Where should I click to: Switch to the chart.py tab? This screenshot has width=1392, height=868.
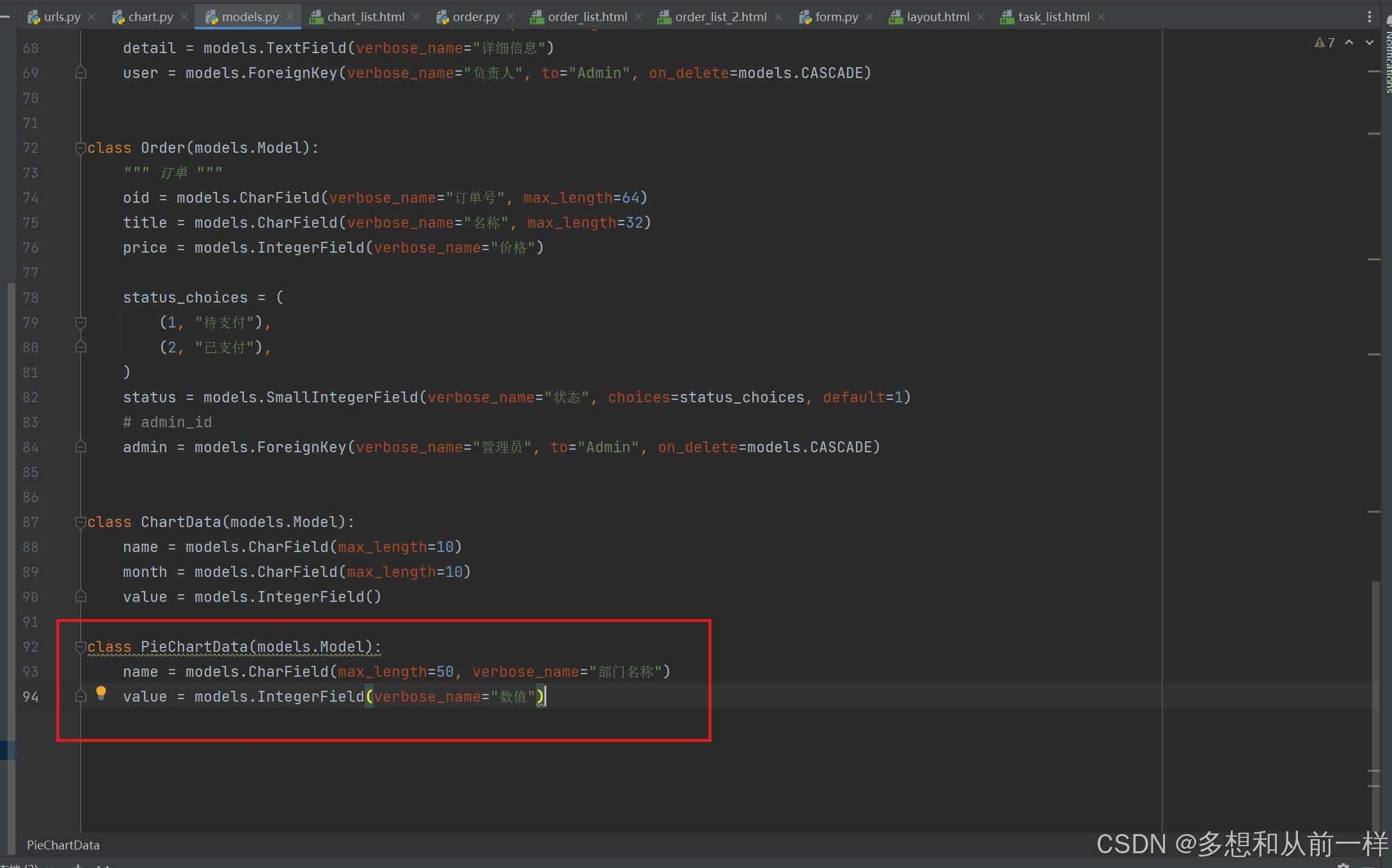[150, 17]
